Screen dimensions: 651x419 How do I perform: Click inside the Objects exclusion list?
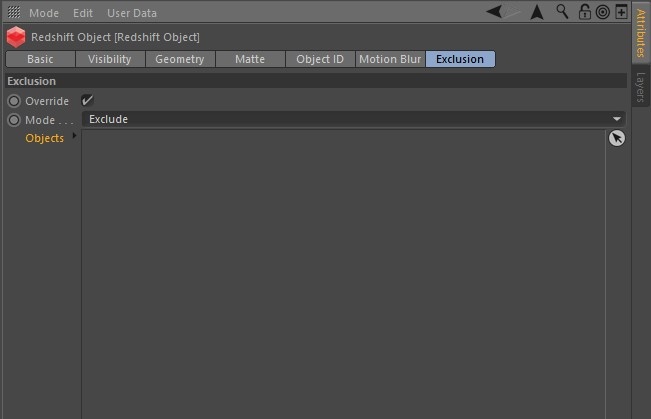342,270
